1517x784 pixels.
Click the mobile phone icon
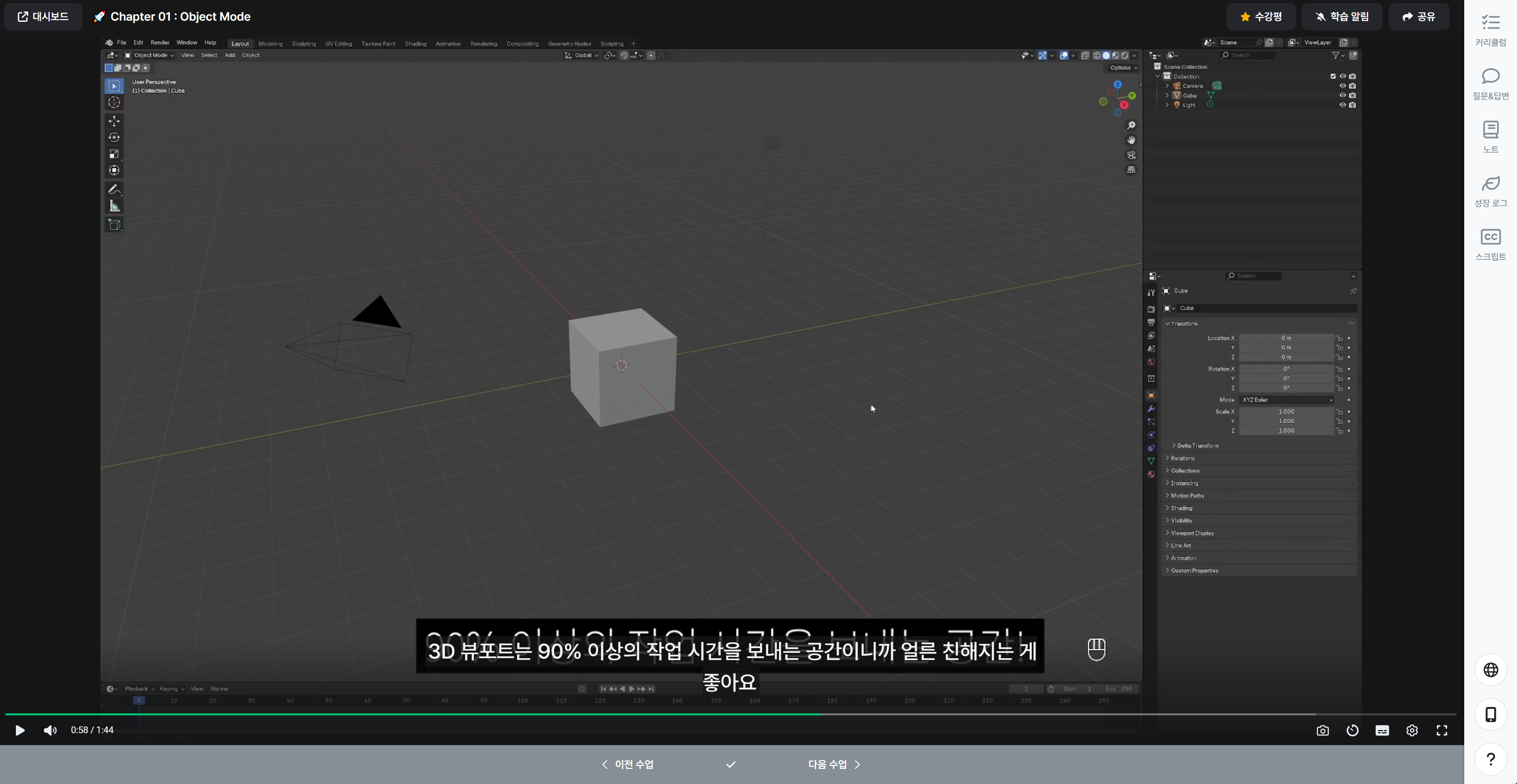[1490, 715]
